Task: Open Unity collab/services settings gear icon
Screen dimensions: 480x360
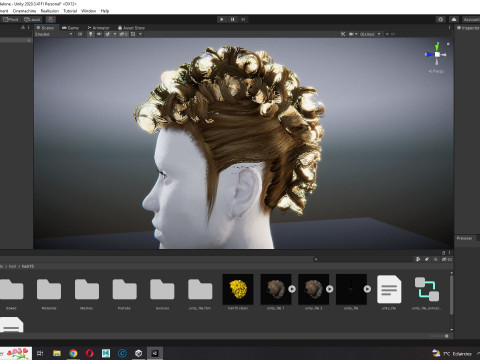Action: pos(441,19)
